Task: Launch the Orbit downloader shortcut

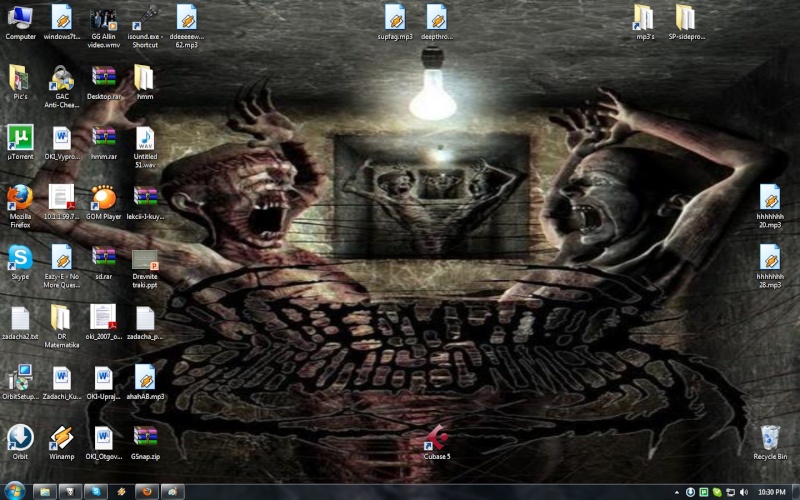Action: pyautogui.click(x=20, y=442)
